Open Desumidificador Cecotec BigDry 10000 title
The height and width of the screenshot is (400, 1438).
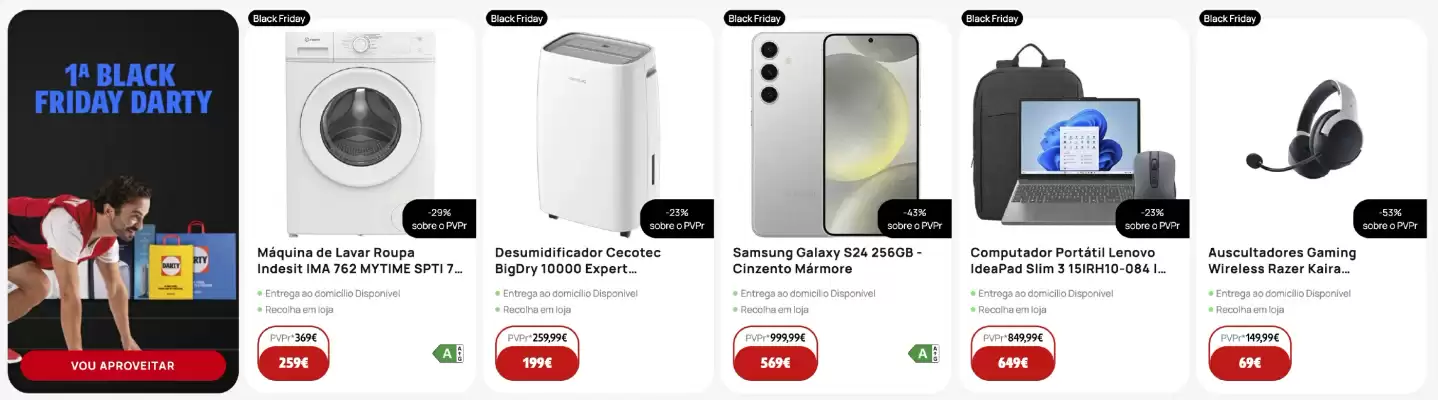[x=578, y=261]
